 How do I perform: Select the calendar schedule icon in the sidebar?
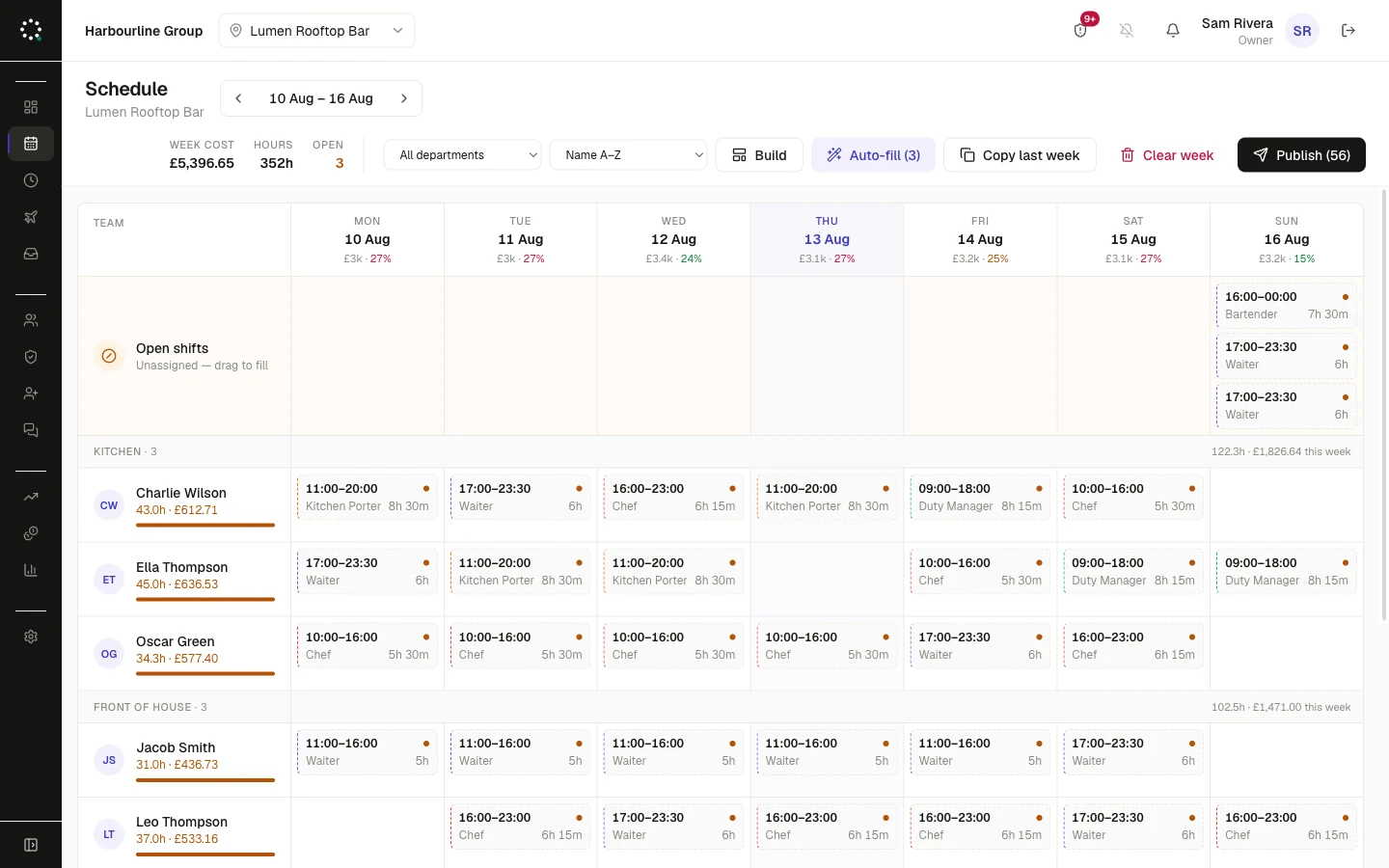tap(31, 144)
